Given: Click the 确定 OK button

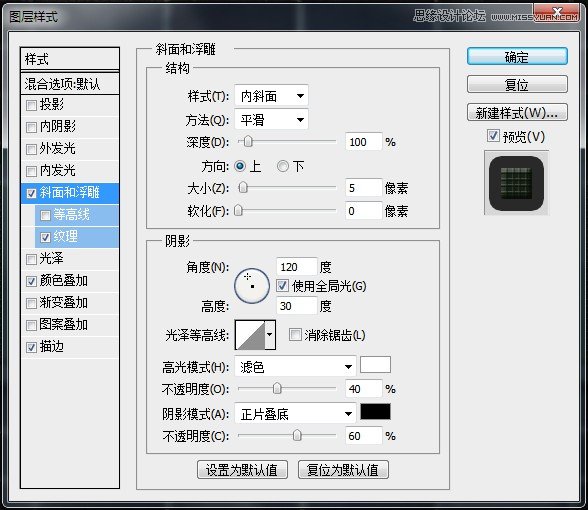Looking at the screenshot, I should tap(517, 57).
